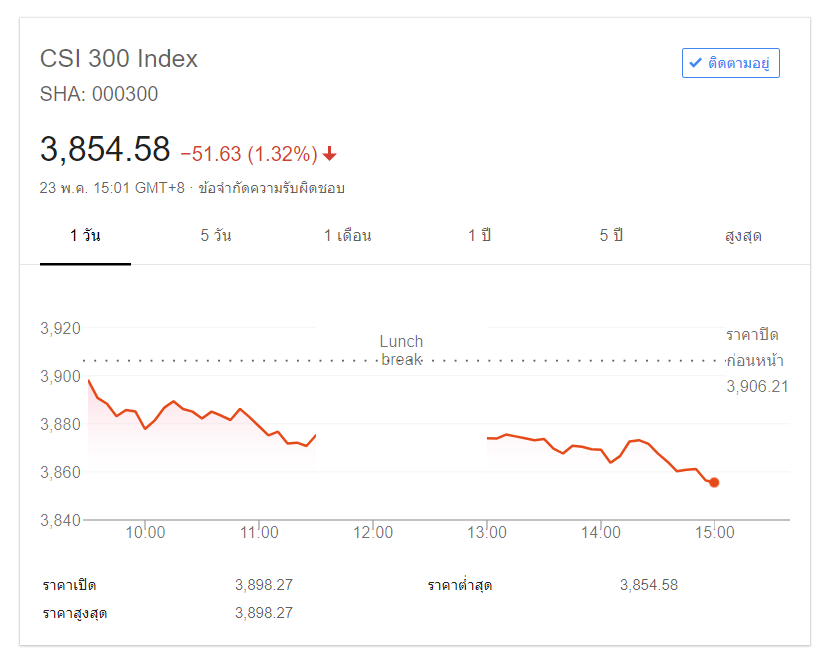The height and width of the screenshot is (657, 824).
Task: Switch to the สูงสุด max range tab
Action: [743, 236]
